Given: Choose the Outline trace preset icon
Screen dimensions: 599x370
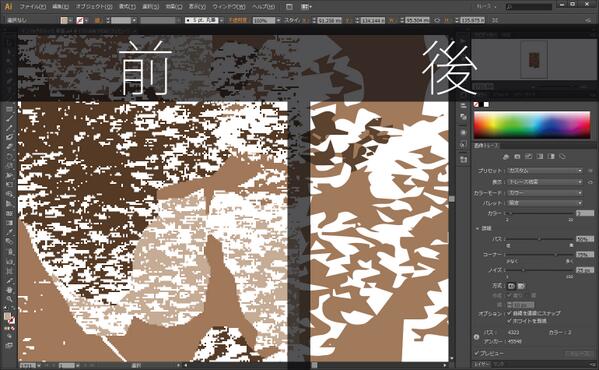Looking at the screenshot, I should click(x=562, y=157).
